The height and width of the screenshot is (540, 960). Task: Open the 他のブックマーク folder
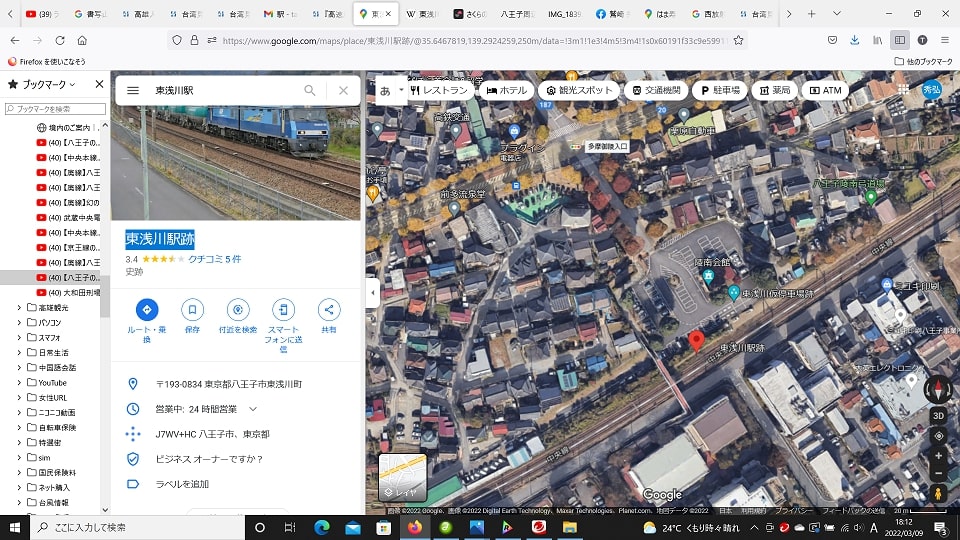point(923,61)
